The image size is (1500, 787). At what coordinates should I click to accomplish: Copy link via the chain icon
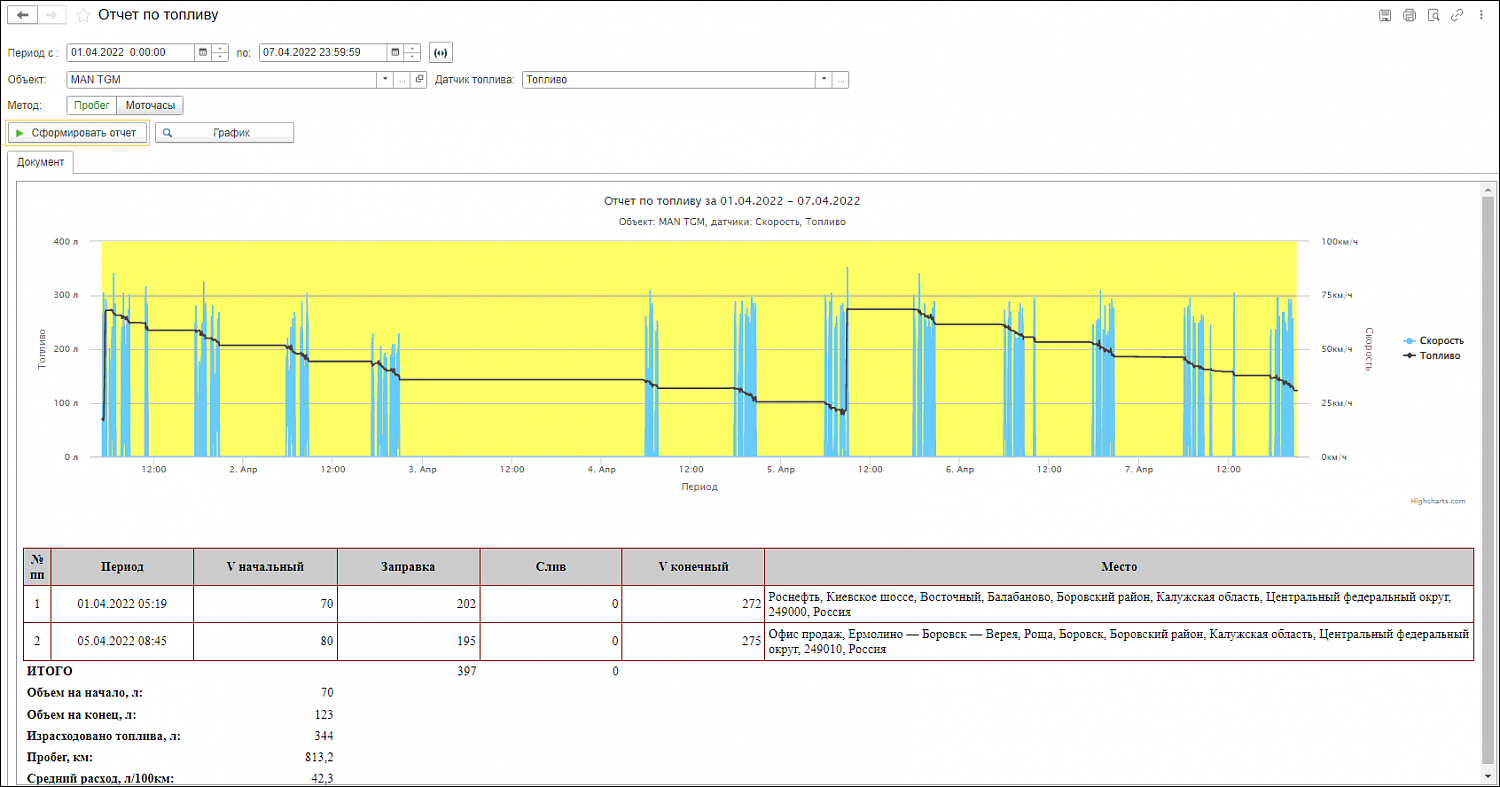(1457, 15)
